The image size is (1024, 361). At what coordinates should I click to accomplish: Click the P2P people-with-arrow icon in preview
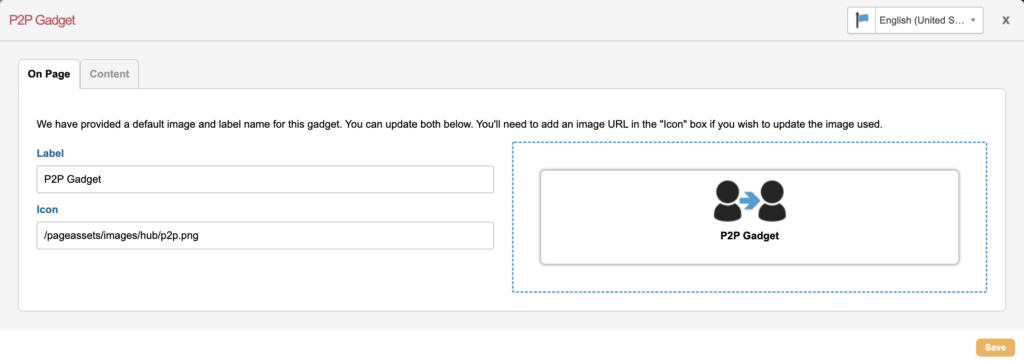750,200
